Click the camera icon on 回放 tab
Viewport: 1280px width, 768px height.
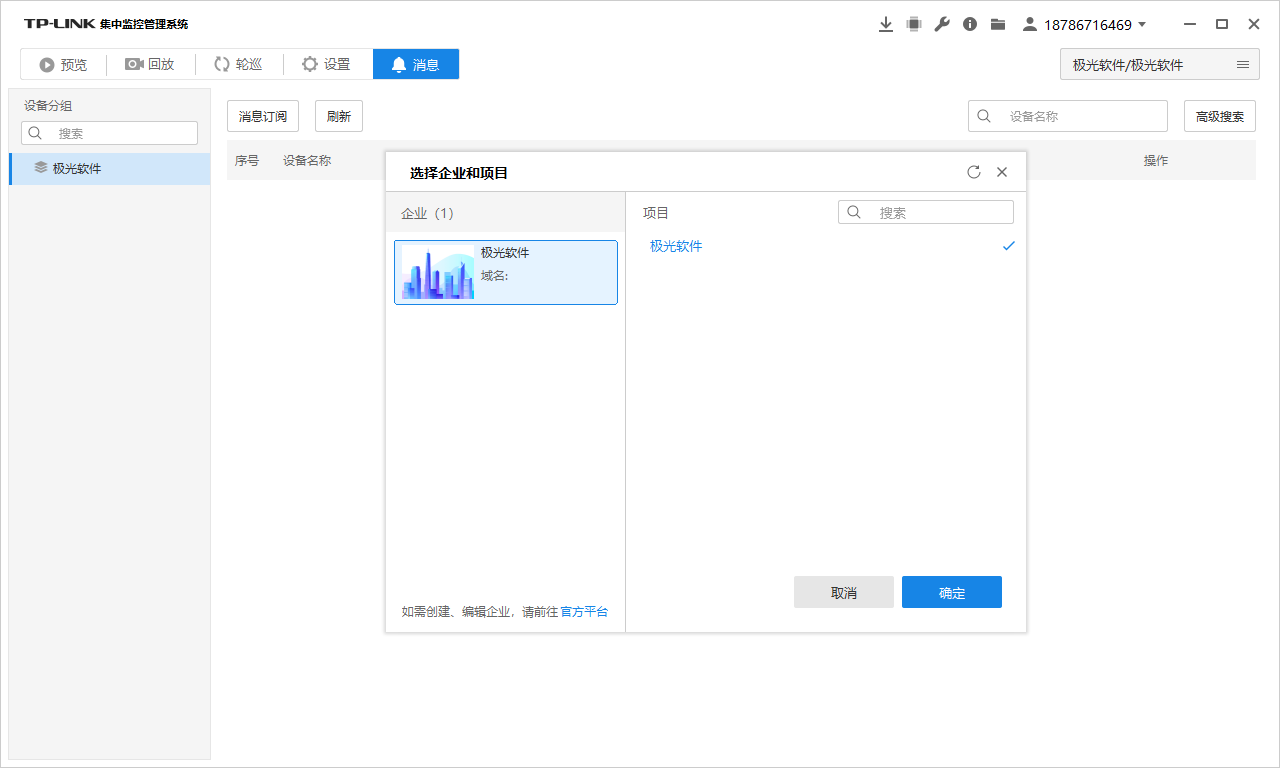point(134,64)
